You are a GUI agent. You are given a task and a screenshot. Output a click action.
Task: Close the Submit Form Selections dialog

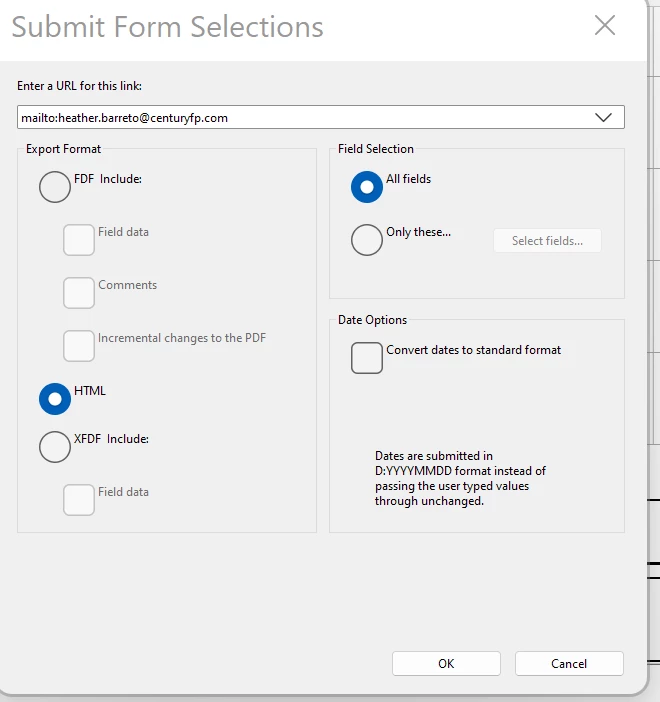click(605, 26)
